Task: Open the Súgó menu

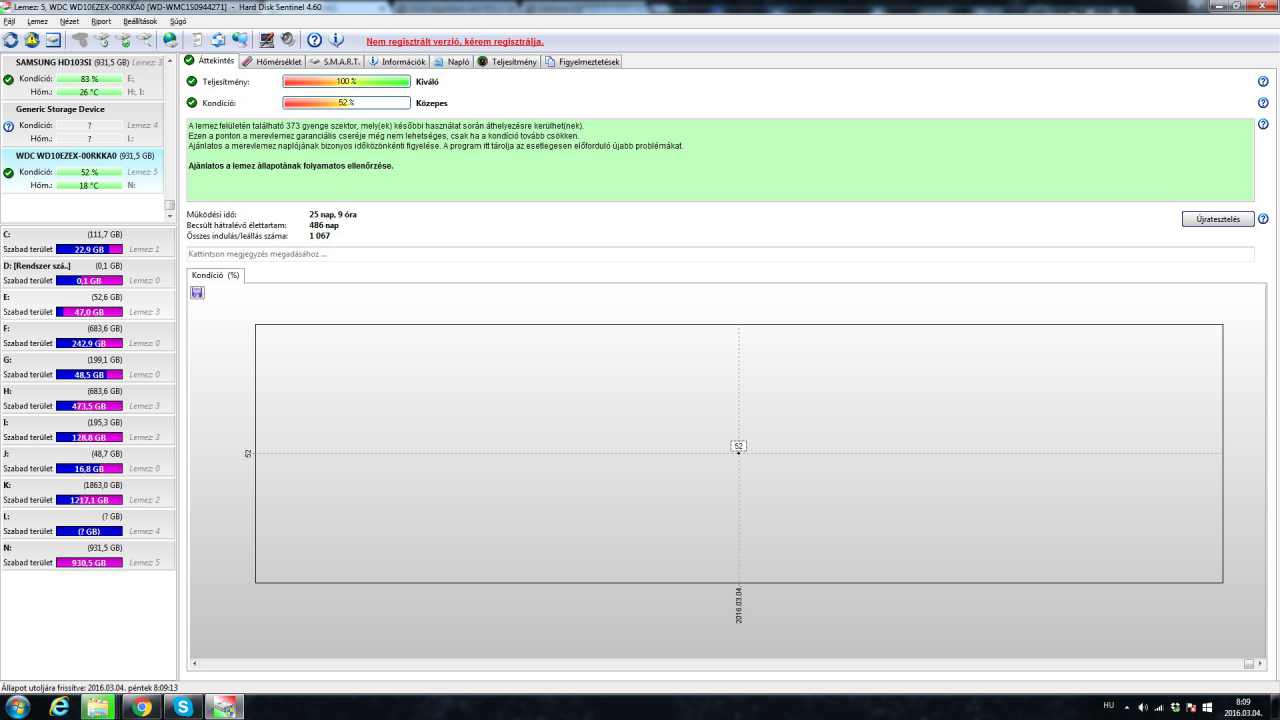Action: (x=178, y=21)
